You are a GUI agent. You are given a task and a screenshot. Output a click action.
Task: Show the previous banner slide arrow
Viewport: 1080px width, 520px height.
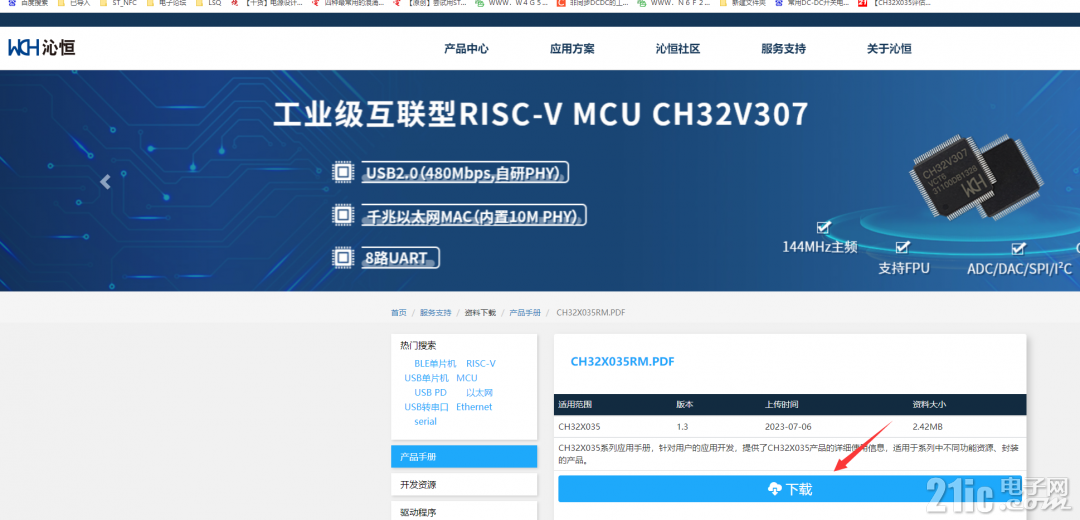[105, 182]
